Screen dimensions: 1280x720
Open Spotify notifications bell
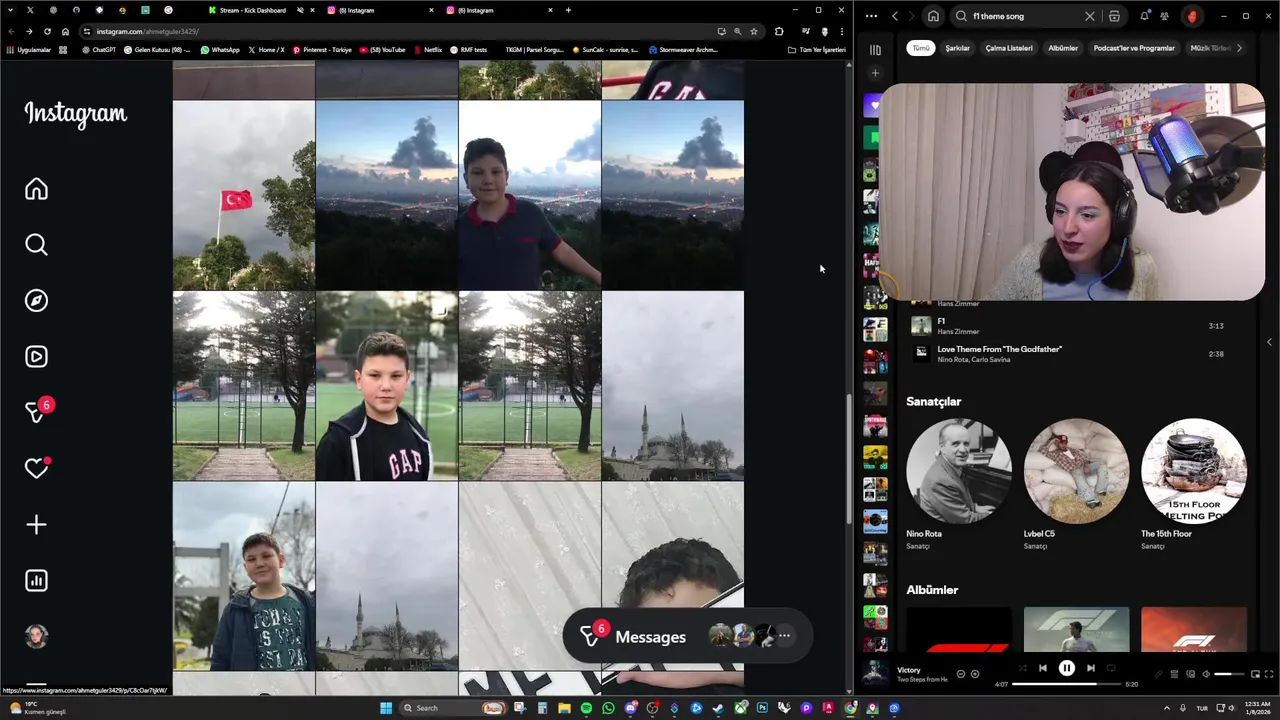pyautogui.click(x=1144, y=16)
